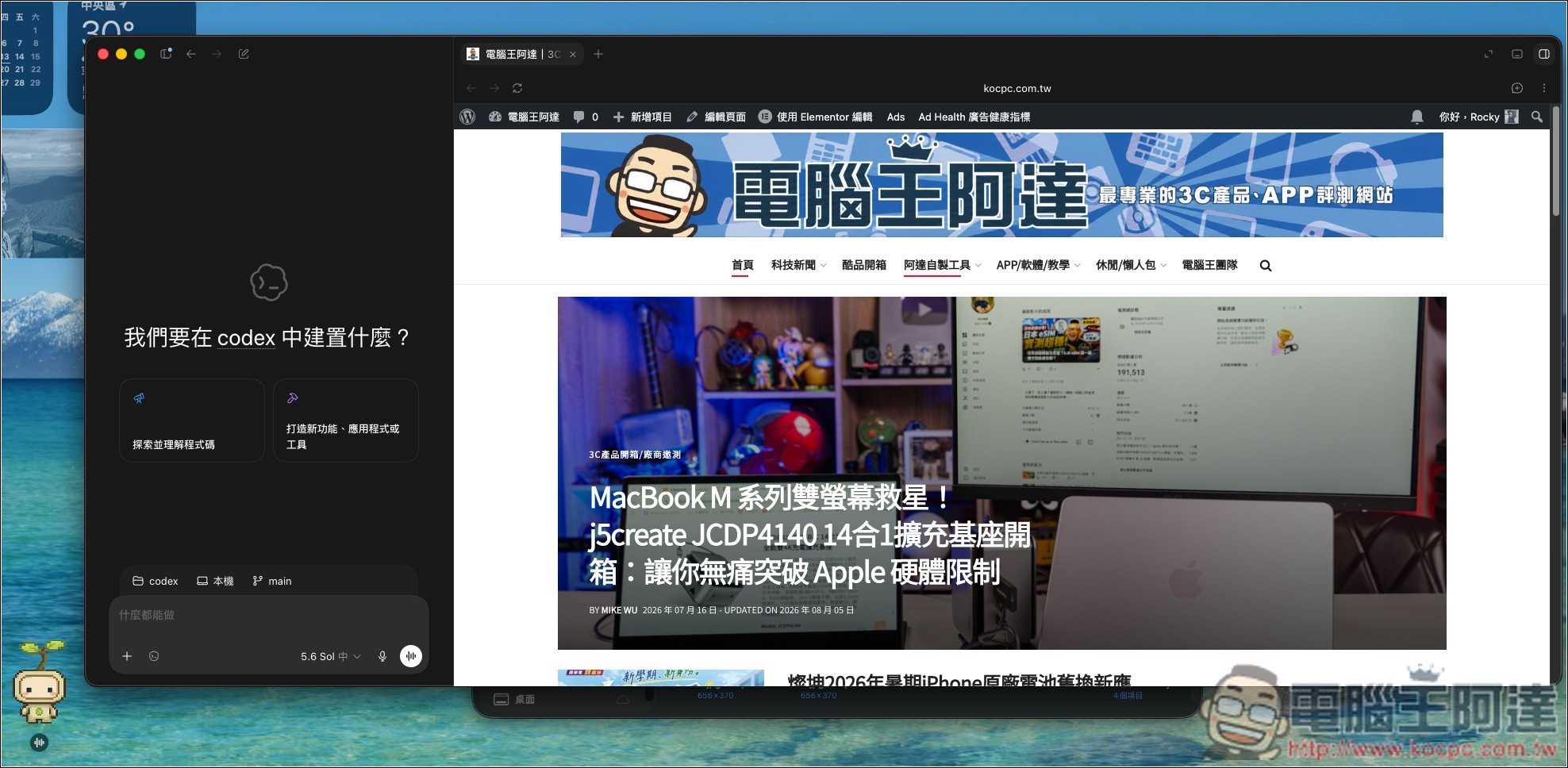This screenshot has height=768, width=1568.
Task: Open the main branch selector
Action: tap(272, 581)
